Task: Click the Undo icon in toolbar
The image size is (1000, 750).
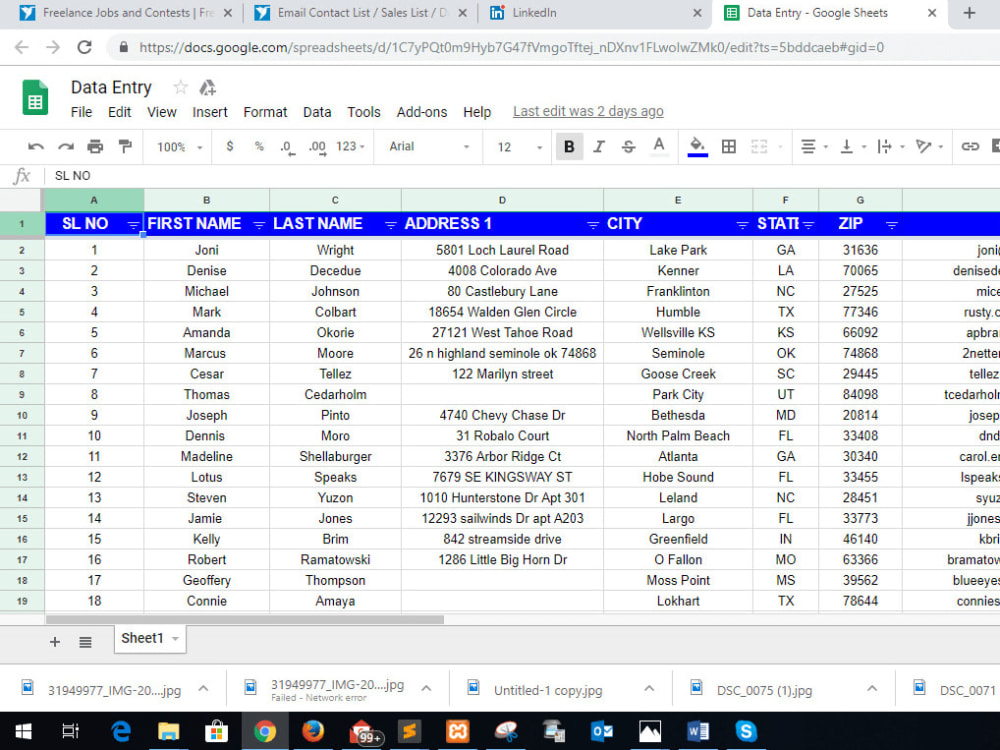Action: [x=36, y=147]
